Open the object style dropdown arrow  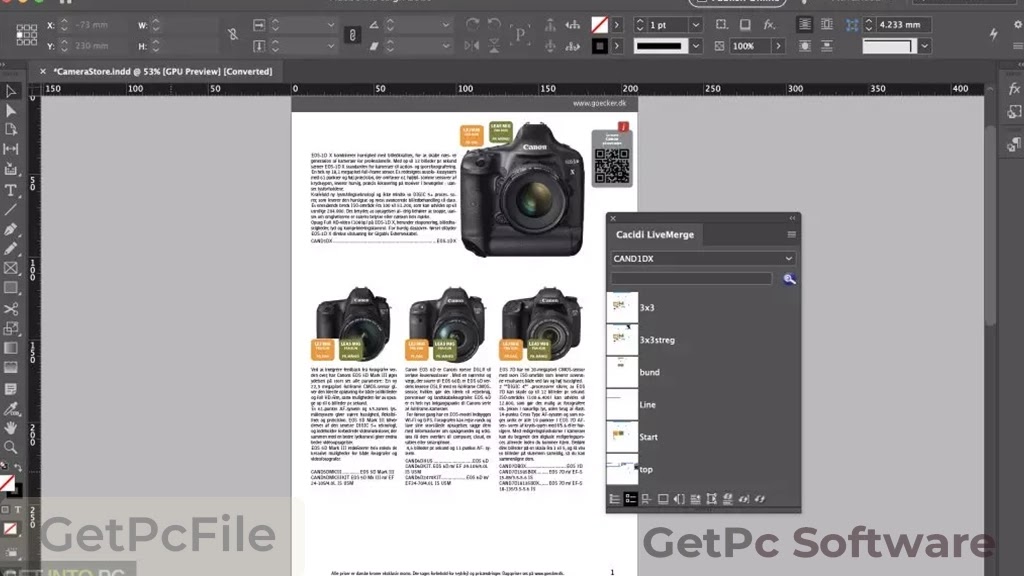(x=924, y=46)
